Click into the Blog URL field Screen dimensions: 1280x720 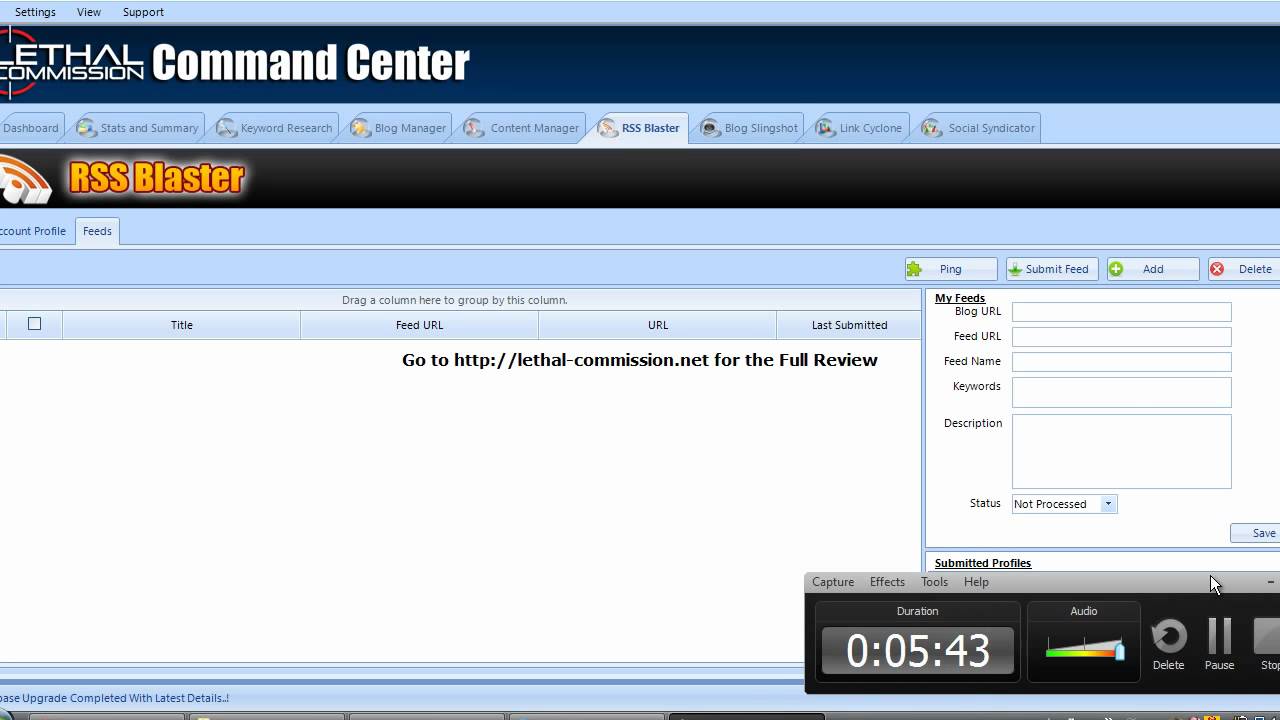click(x=1121, y=312)
